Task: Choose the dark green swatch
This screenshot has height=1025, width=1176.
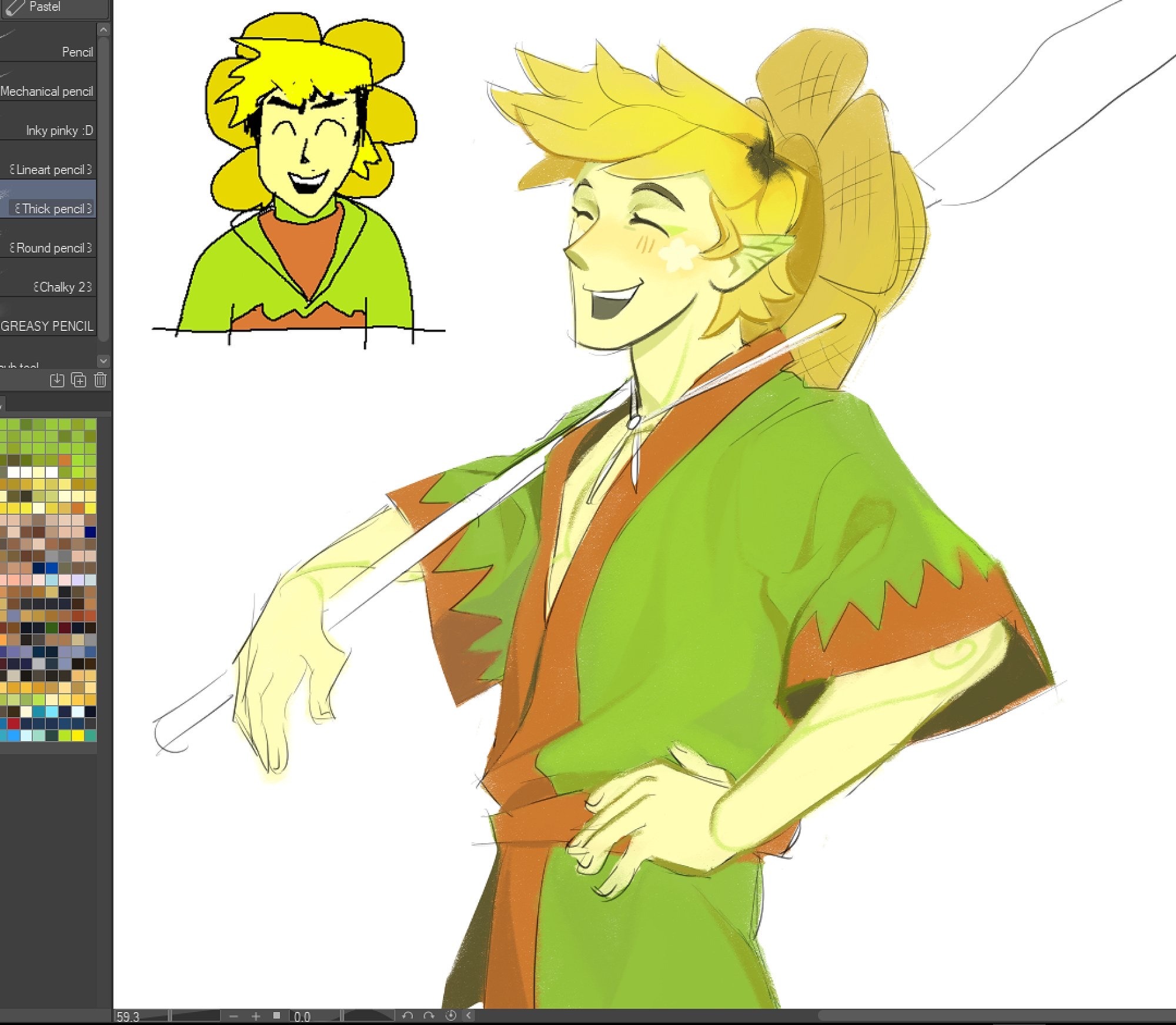Action: coord(52,628)
